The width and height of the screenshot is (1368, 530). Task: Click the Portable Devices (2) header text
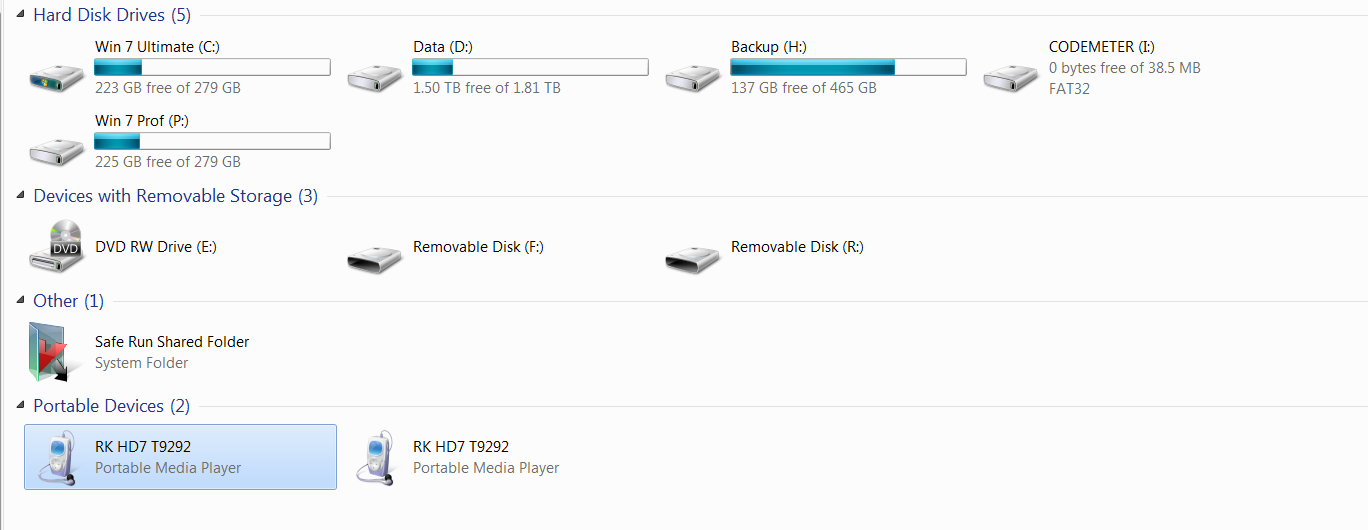pos(110,406)
